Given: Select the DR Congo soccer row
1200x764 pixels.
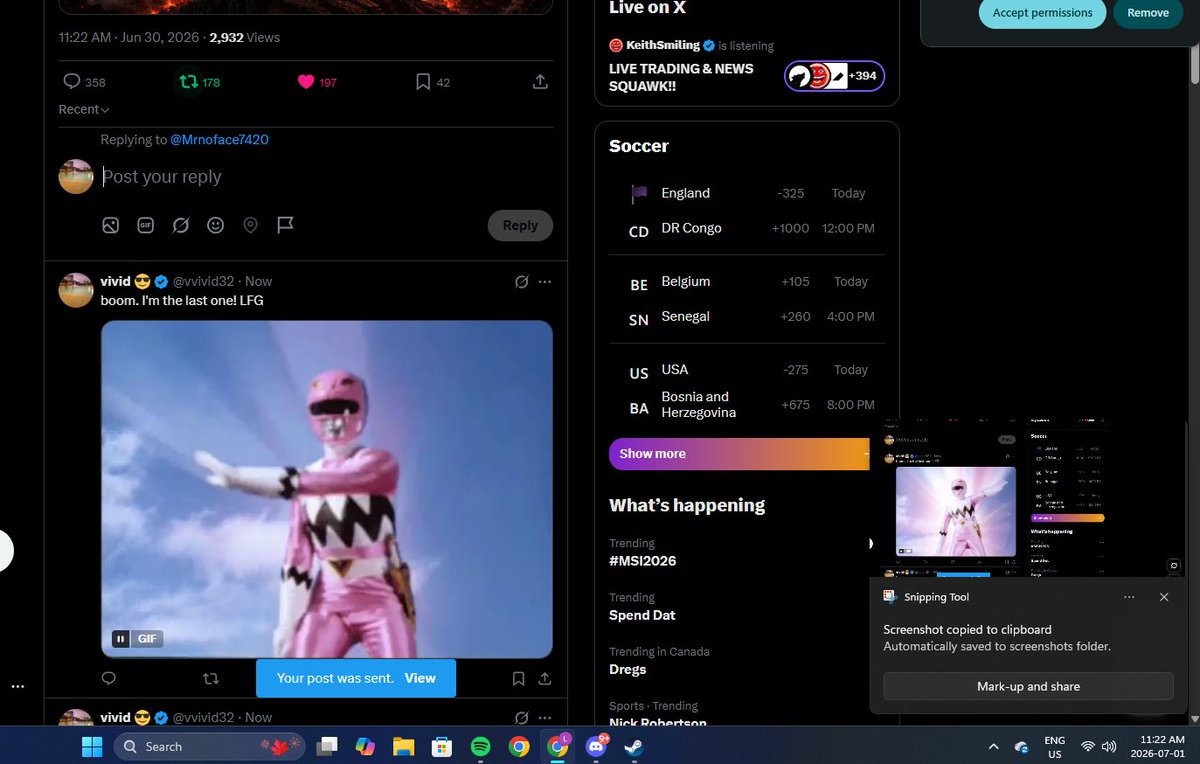Looking at the screenshot, I should coord(747,229).
